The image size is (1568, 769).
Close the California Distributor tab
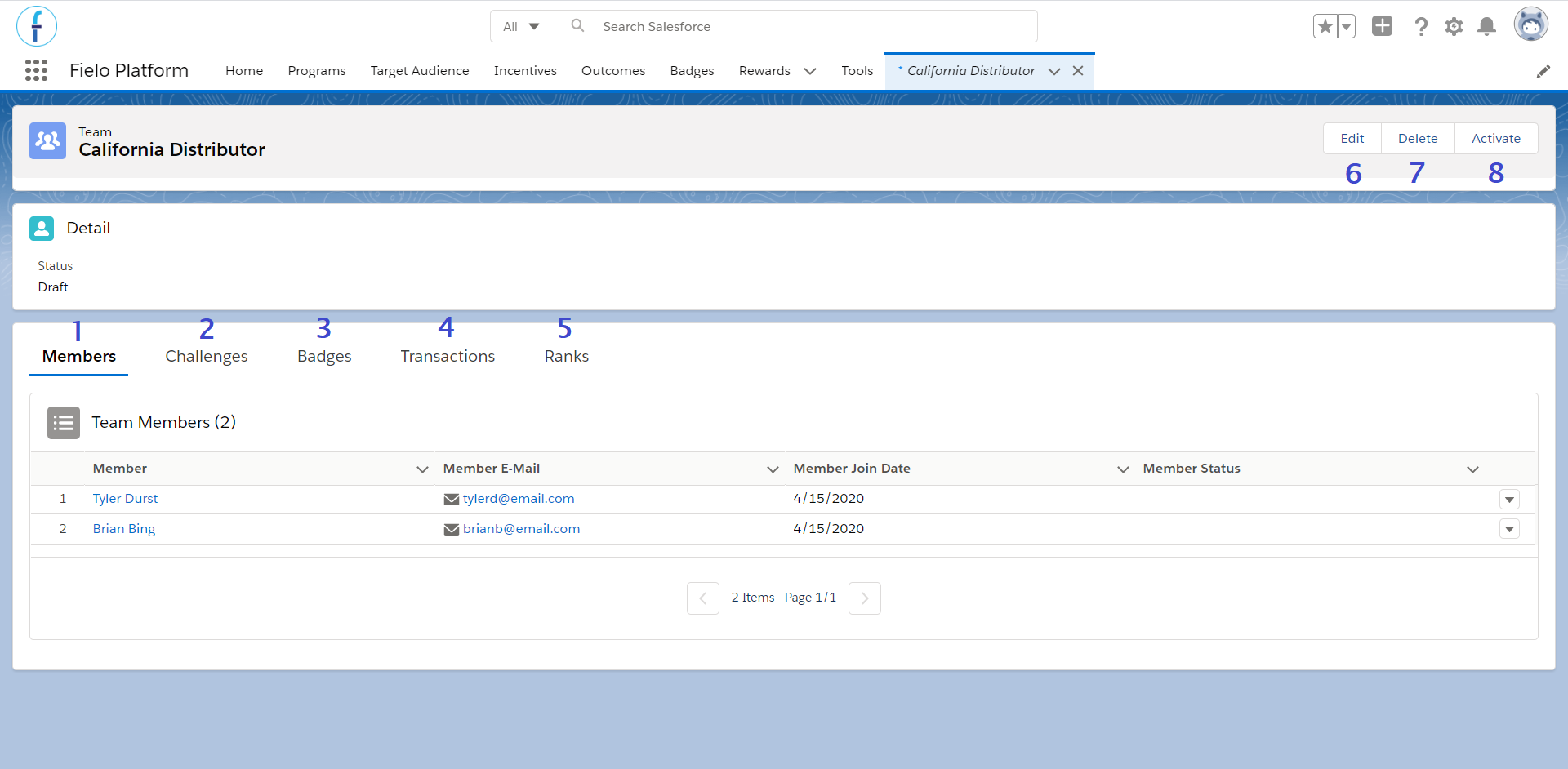point(1078,71)
